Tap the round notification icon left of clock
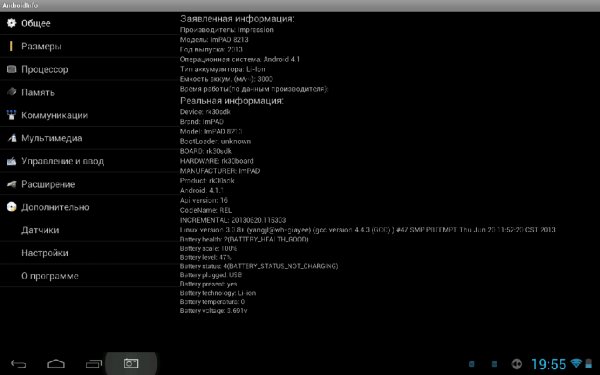 point(517,364)
